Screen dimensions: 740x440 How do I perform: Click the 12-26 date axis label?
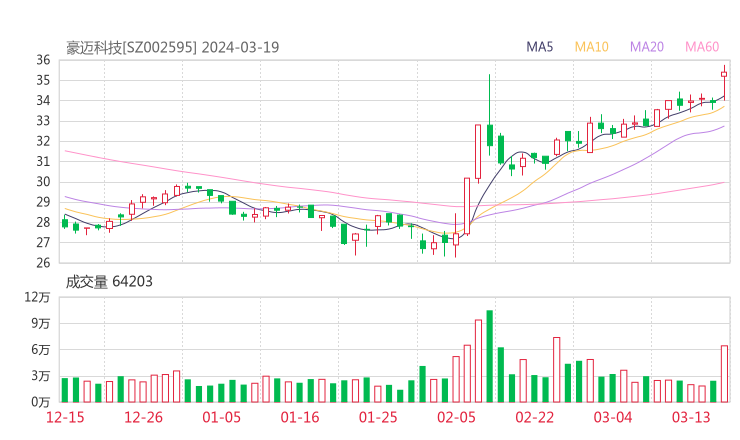pos(143,417)
